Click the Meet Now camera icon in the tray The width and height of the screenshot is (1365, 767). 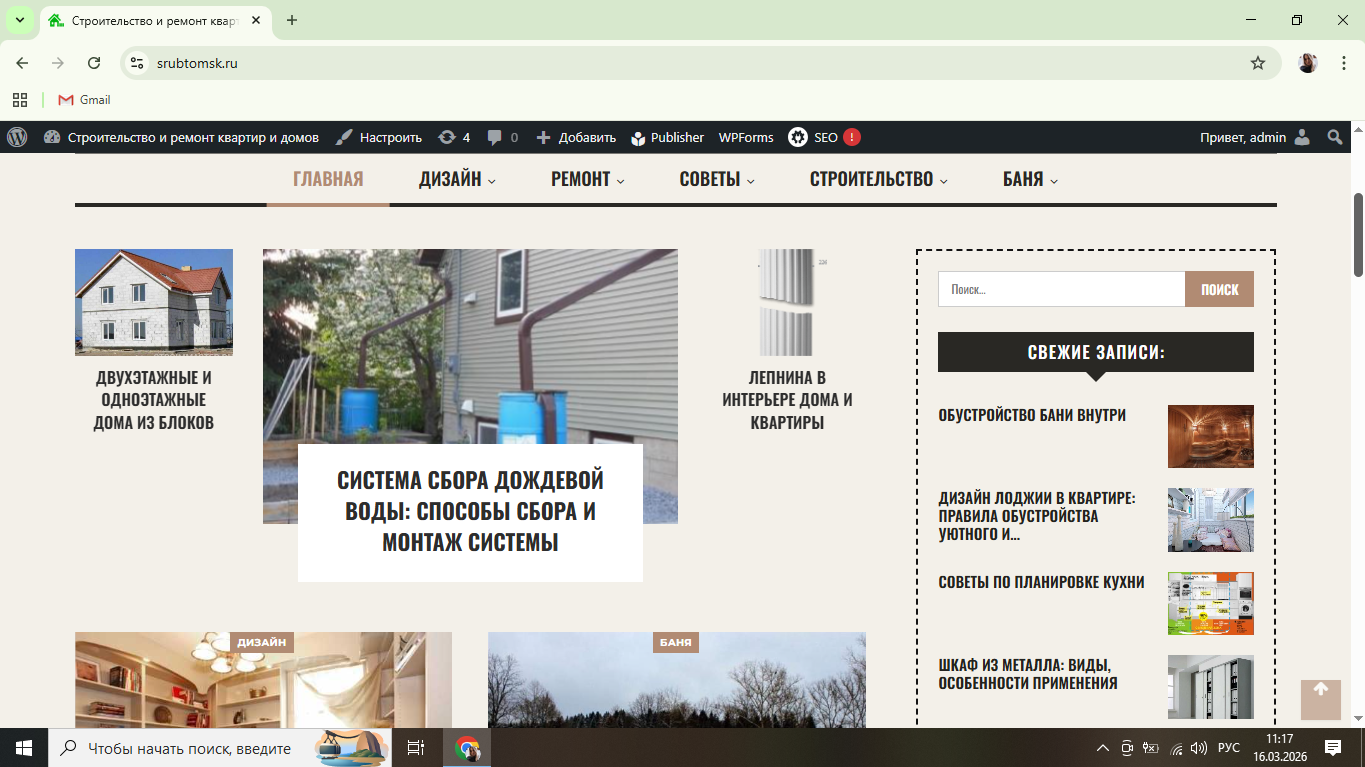point(1127,748)
